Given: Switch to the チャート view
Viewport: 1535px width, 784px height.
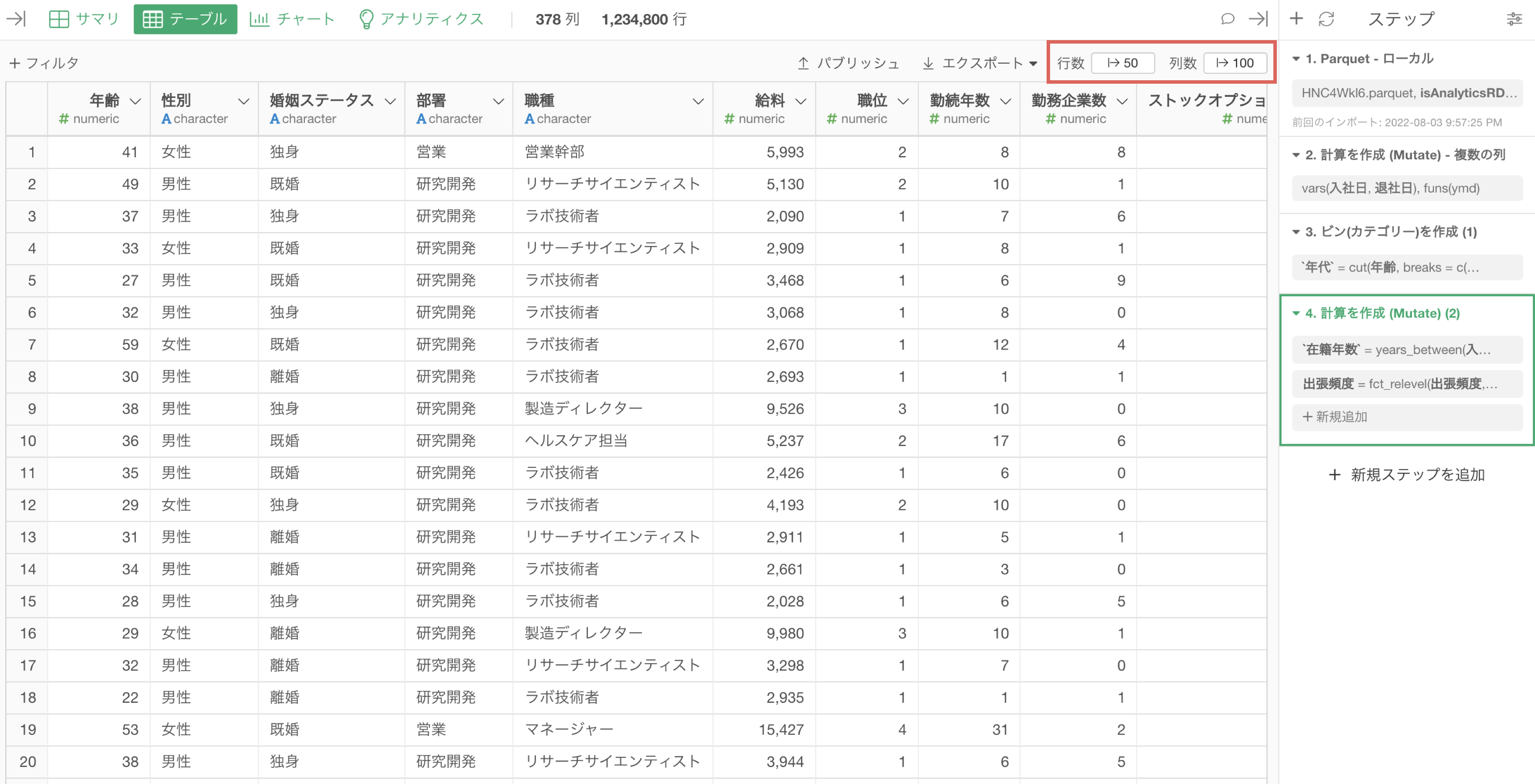Looking at the screenshot, I should point(292,19).
